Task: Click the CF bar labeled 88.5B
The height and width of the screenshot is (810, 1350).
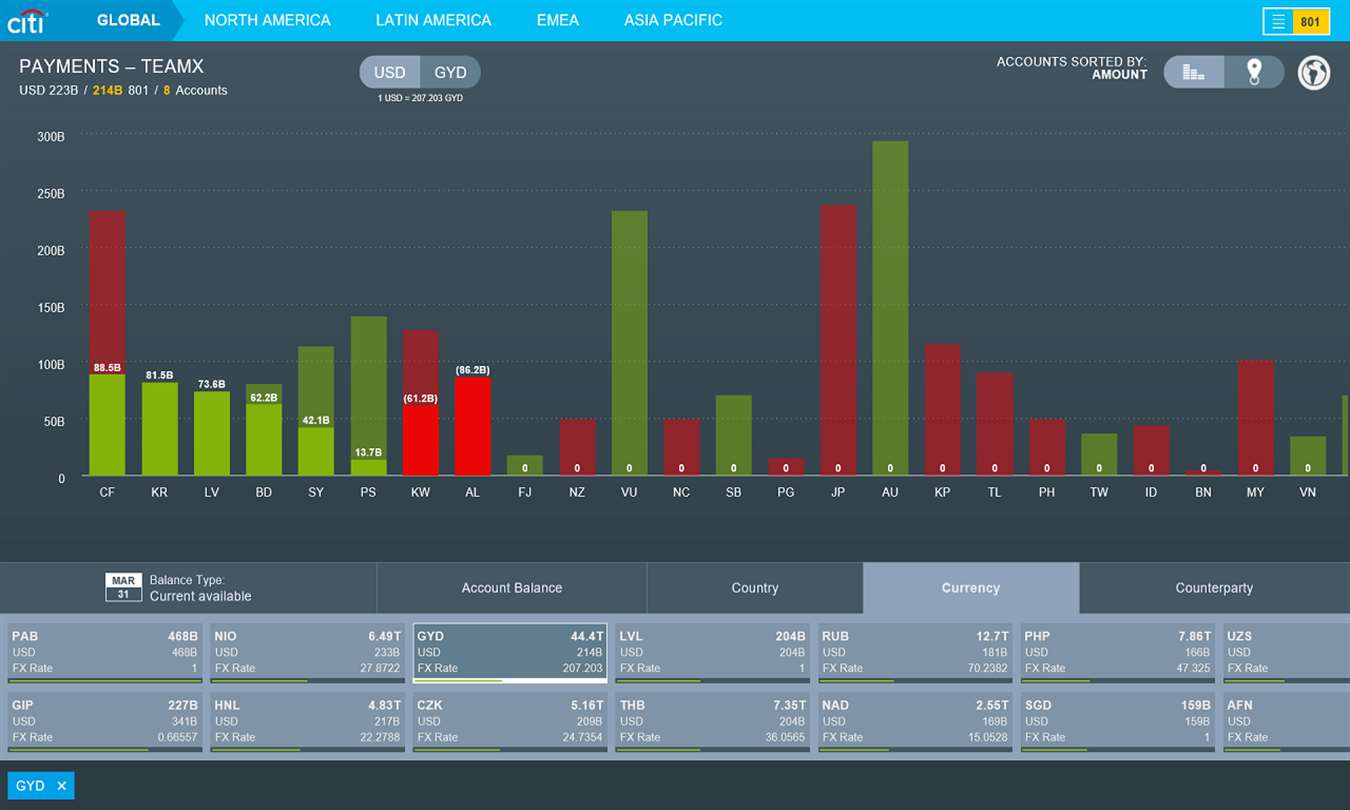Action: (107, 425)
